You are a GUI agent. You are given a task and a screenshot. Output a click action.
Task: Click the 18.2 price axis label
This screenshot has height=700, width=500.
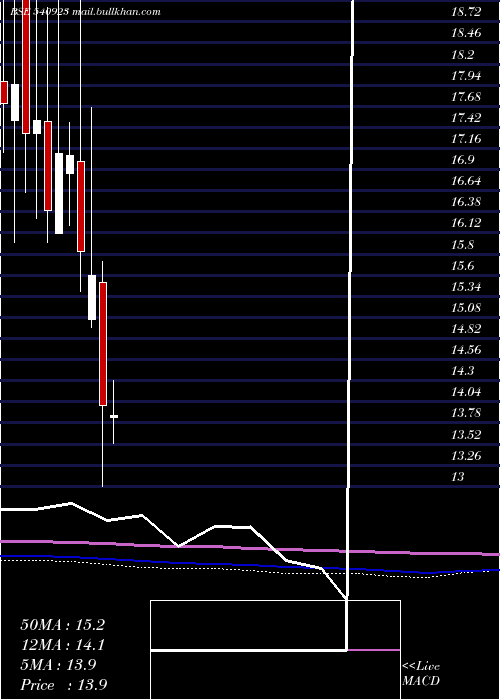pyautogui.click(x=462, y=54)
